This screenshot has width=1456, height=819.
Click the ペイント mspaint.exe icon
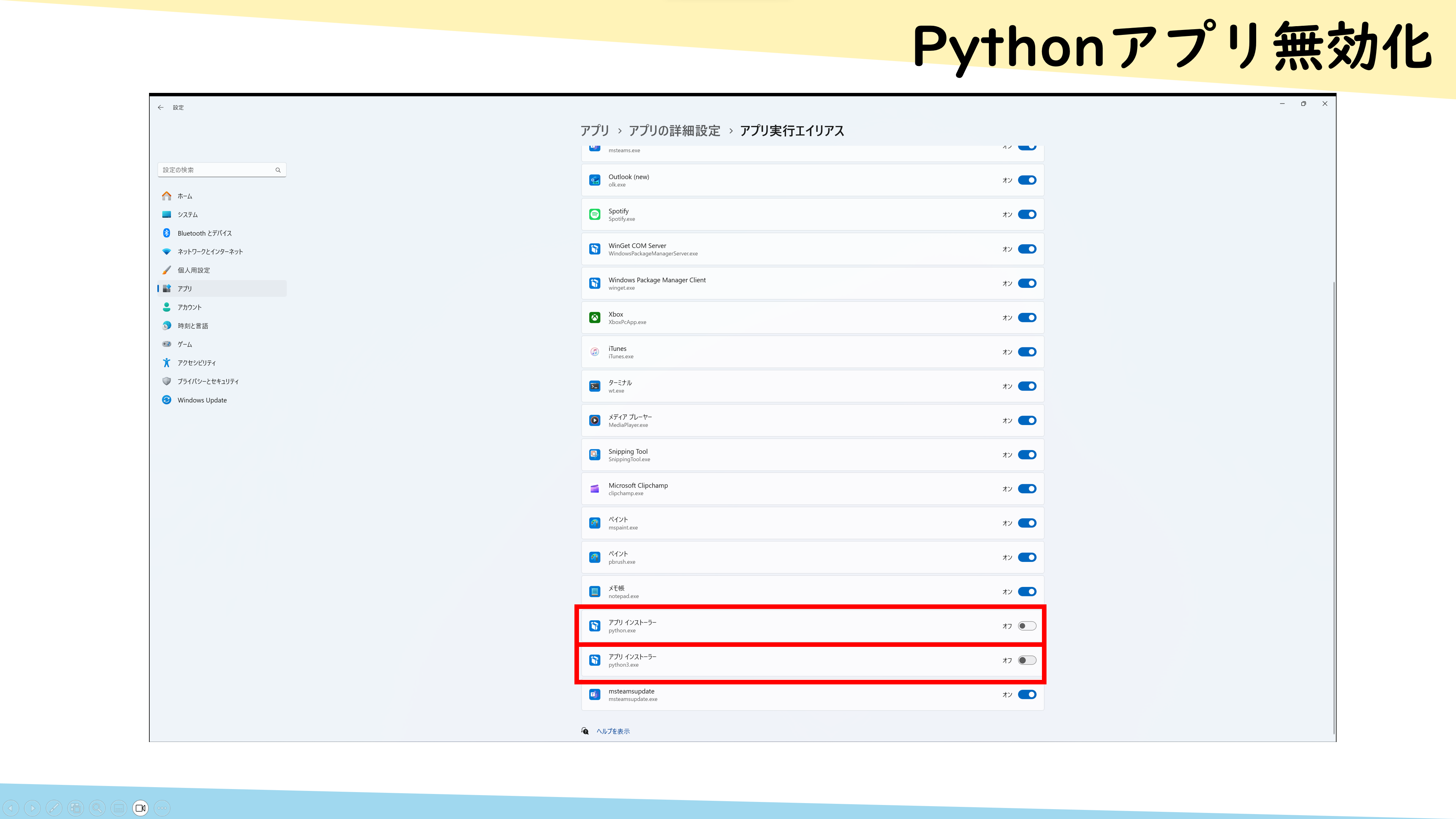point(595,523)
